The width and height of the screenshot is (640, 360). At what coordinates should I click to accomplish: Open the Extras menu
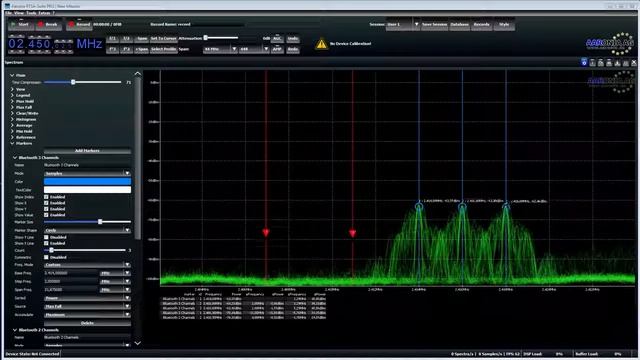coord(44,13)
